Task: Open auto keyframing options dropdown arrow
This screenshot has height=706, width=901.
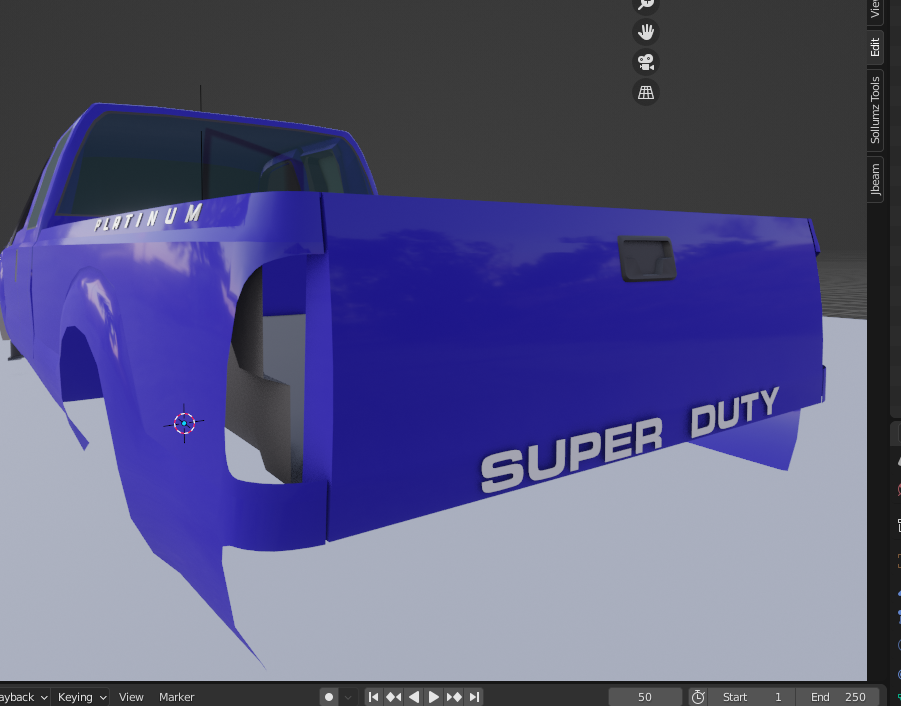Action: pyautogui.click(x=348, y=697)
